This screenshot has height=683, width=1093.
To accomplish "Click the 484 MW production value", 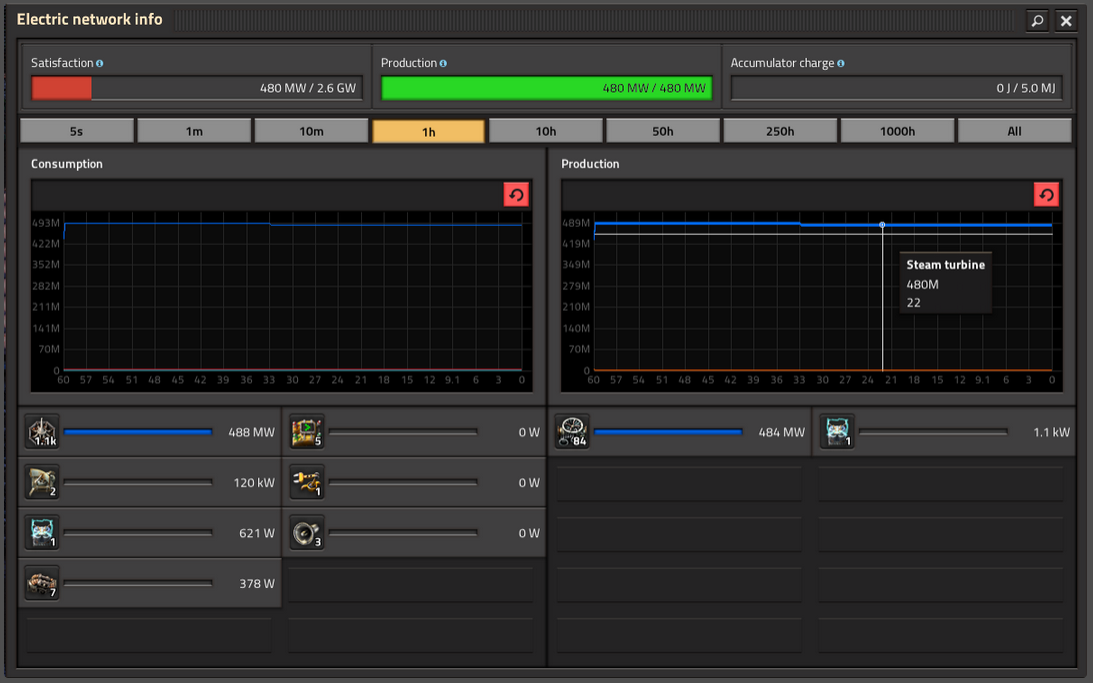I will coord(781,432).
